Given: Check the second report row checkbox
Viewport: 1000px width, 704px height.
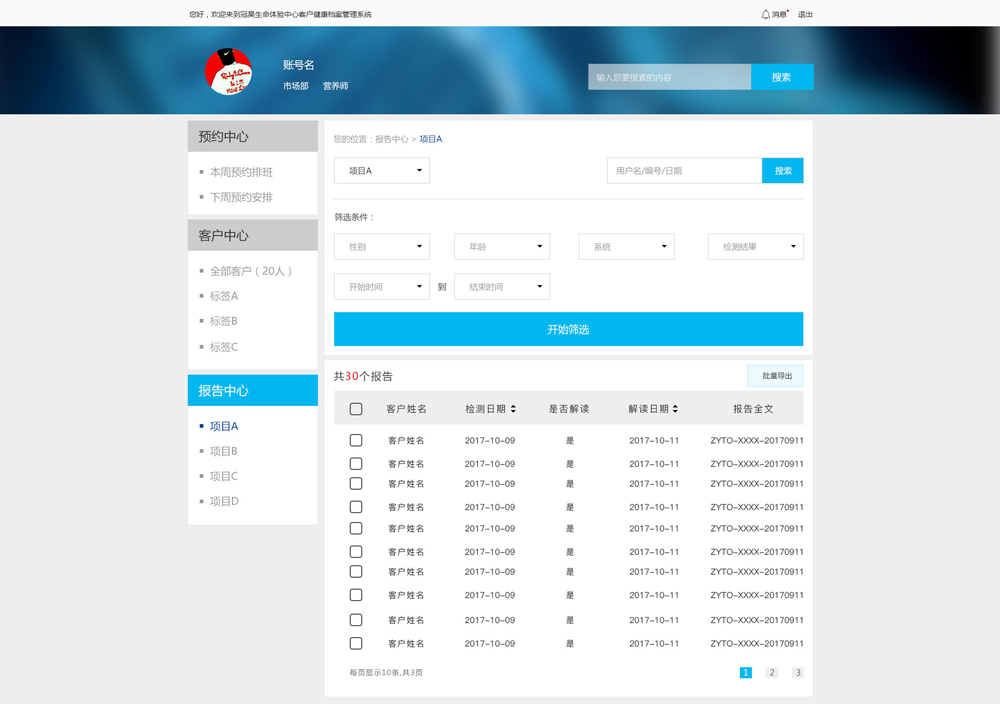Looking at the screenshot, I should [x=356, y=464].
